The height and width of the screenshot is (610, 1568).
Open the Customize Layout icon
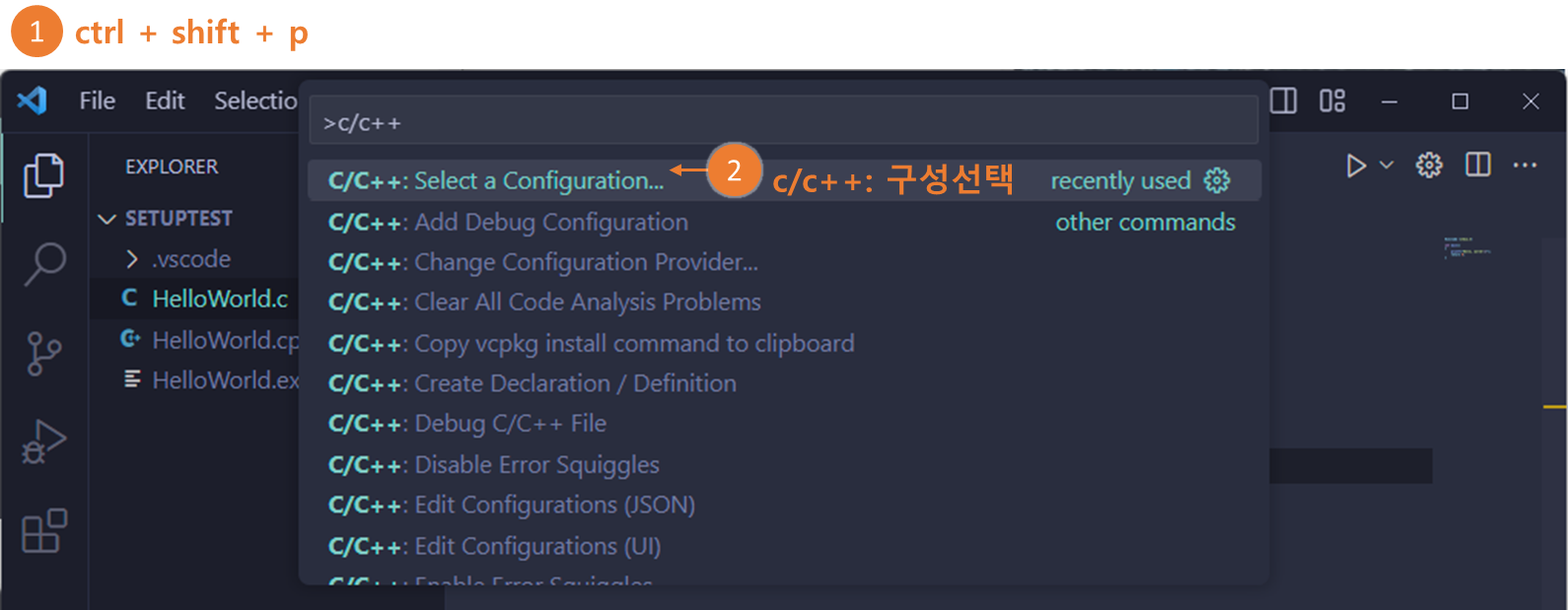(x=1332, y=101)
